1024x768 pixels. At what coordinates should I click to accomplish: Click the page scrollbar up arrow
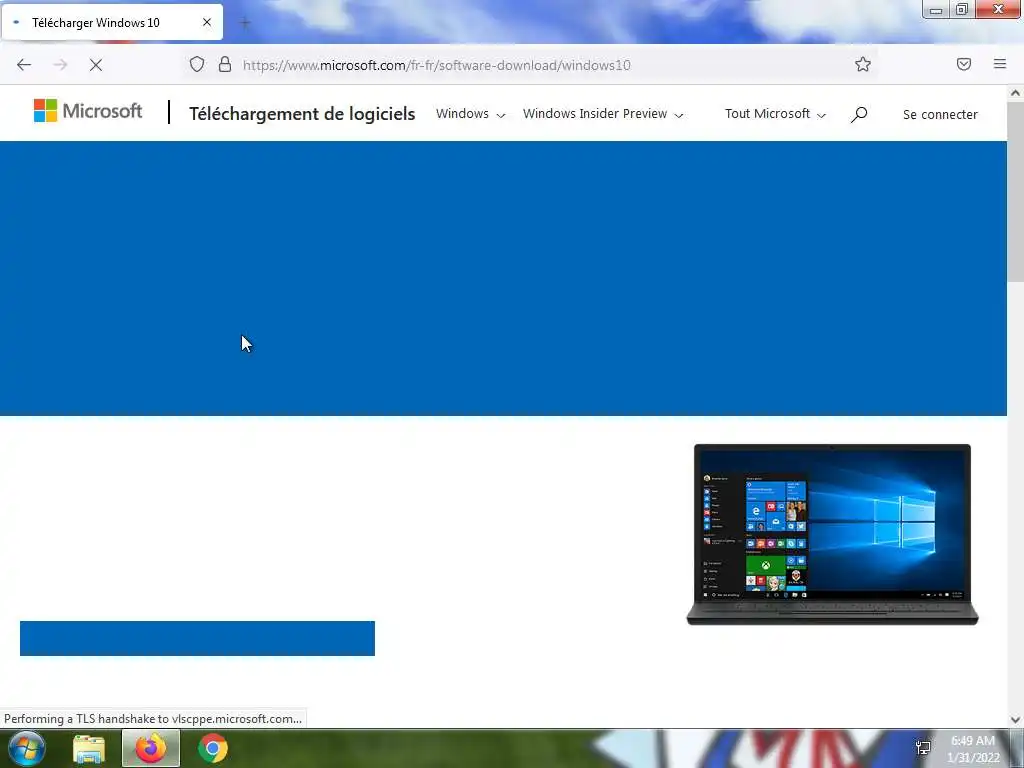(1015, 93)
